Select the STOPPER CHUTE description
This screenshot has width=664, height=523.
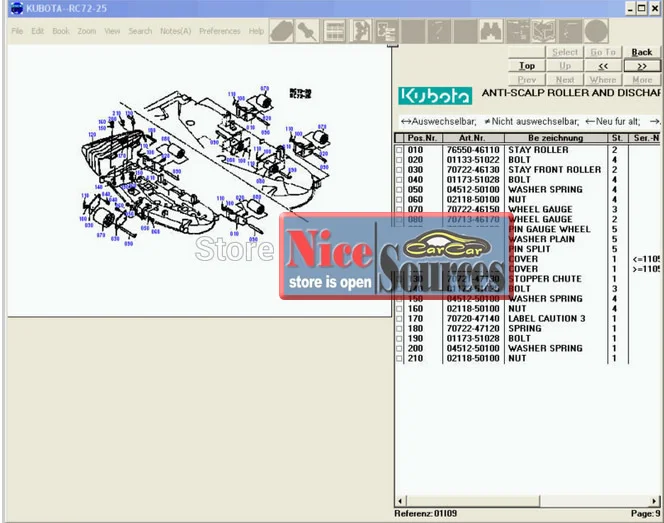(x=545, y=279)
